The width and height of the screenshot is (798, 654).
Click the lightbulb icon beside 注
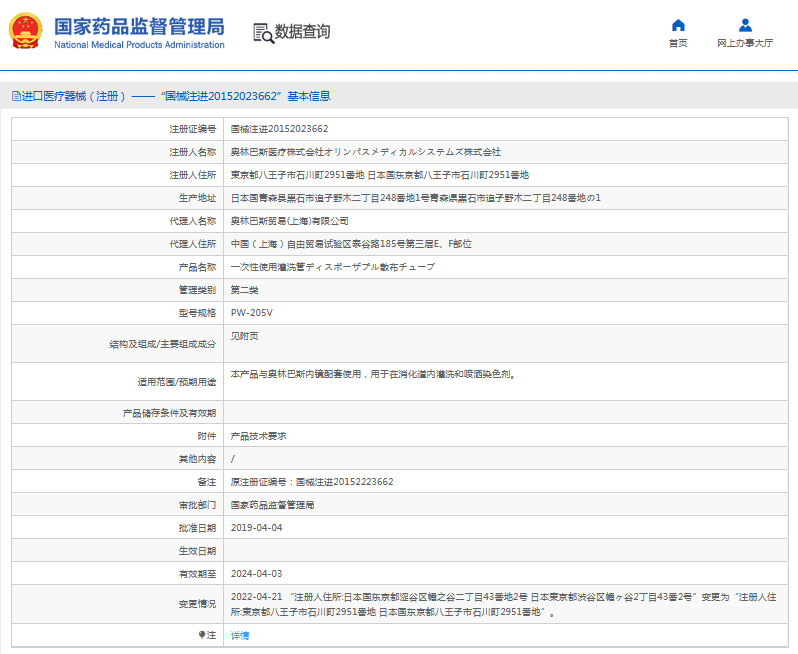202,635
